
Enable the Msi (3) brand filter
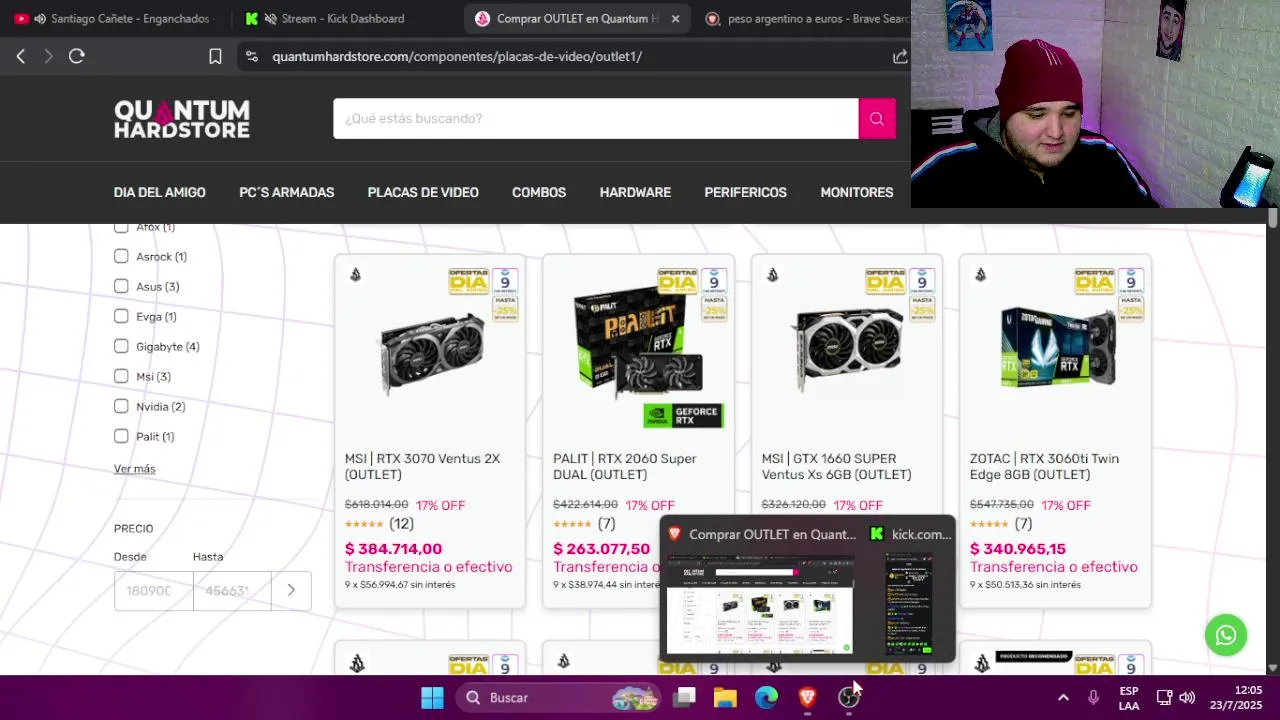pos(121,376)
